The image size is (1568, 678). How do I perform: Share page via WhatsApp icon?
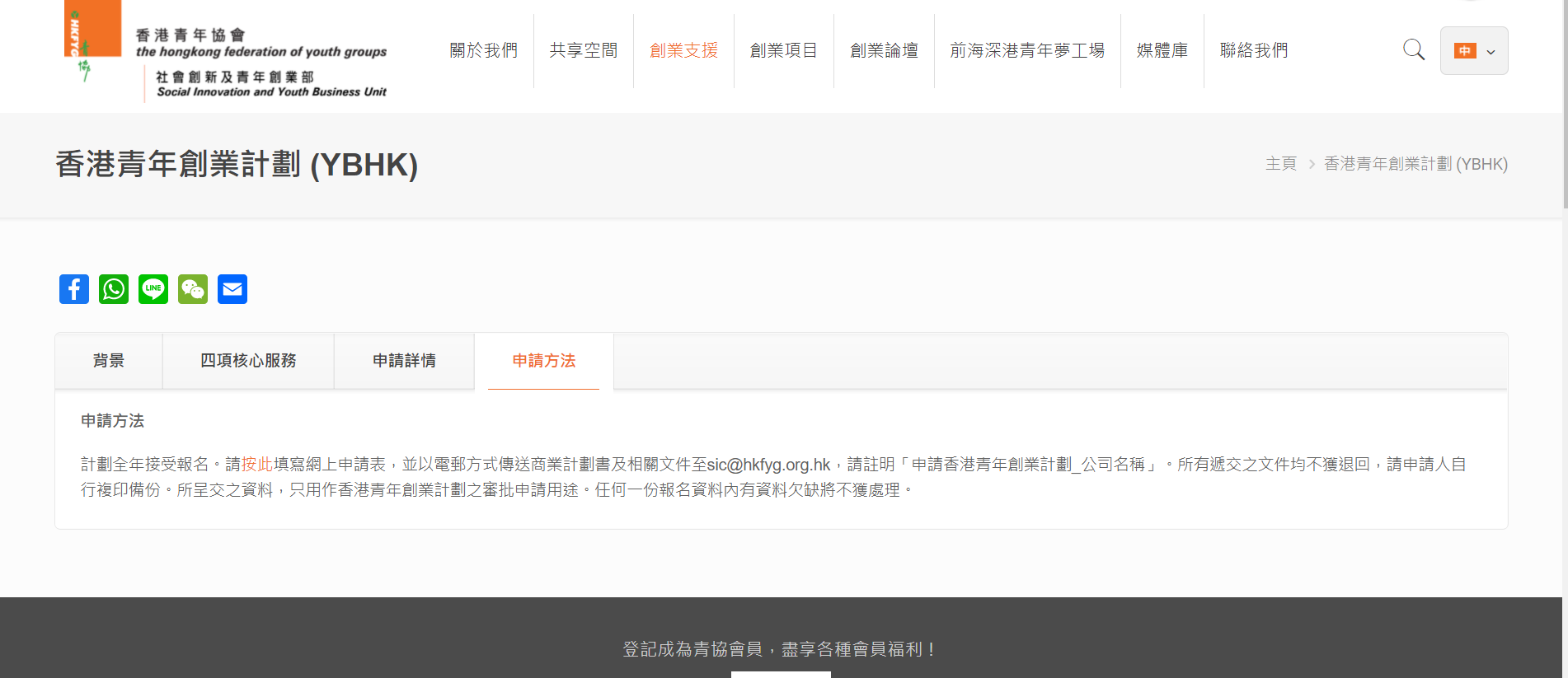pos(114,289)
